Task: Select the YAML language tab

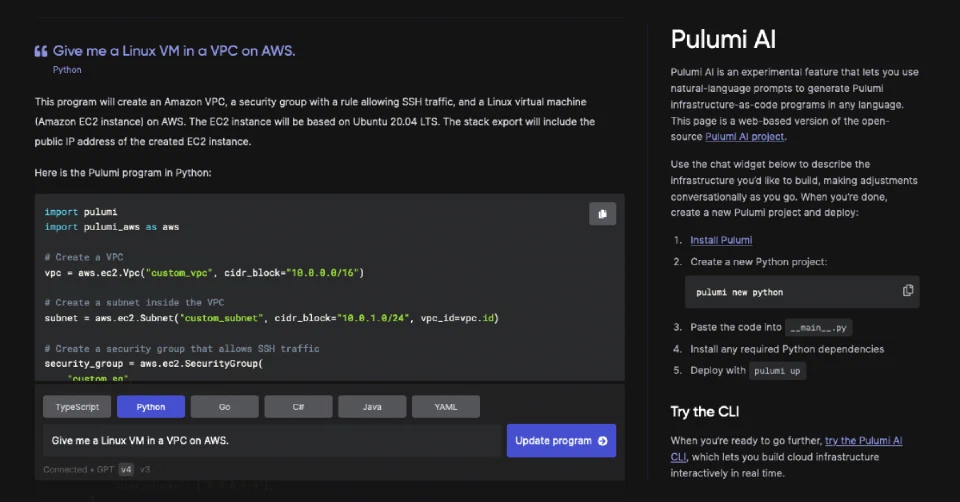Action: point(446,406)
